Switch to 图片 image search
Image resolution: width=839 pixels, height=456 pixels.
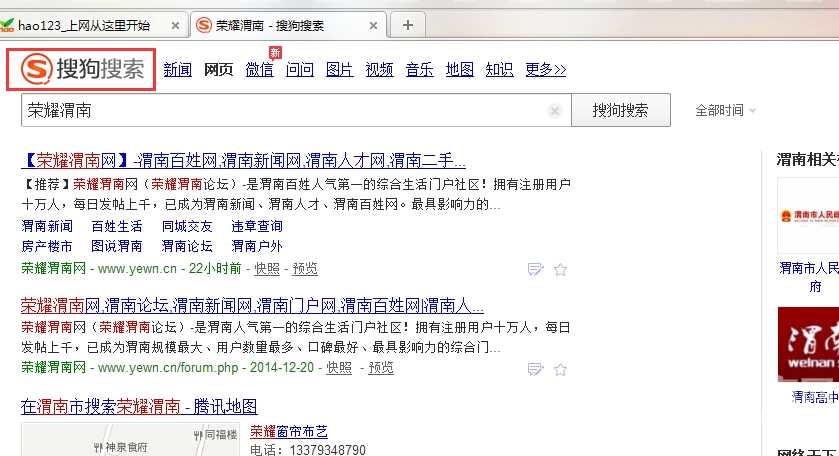pos(339,69)
